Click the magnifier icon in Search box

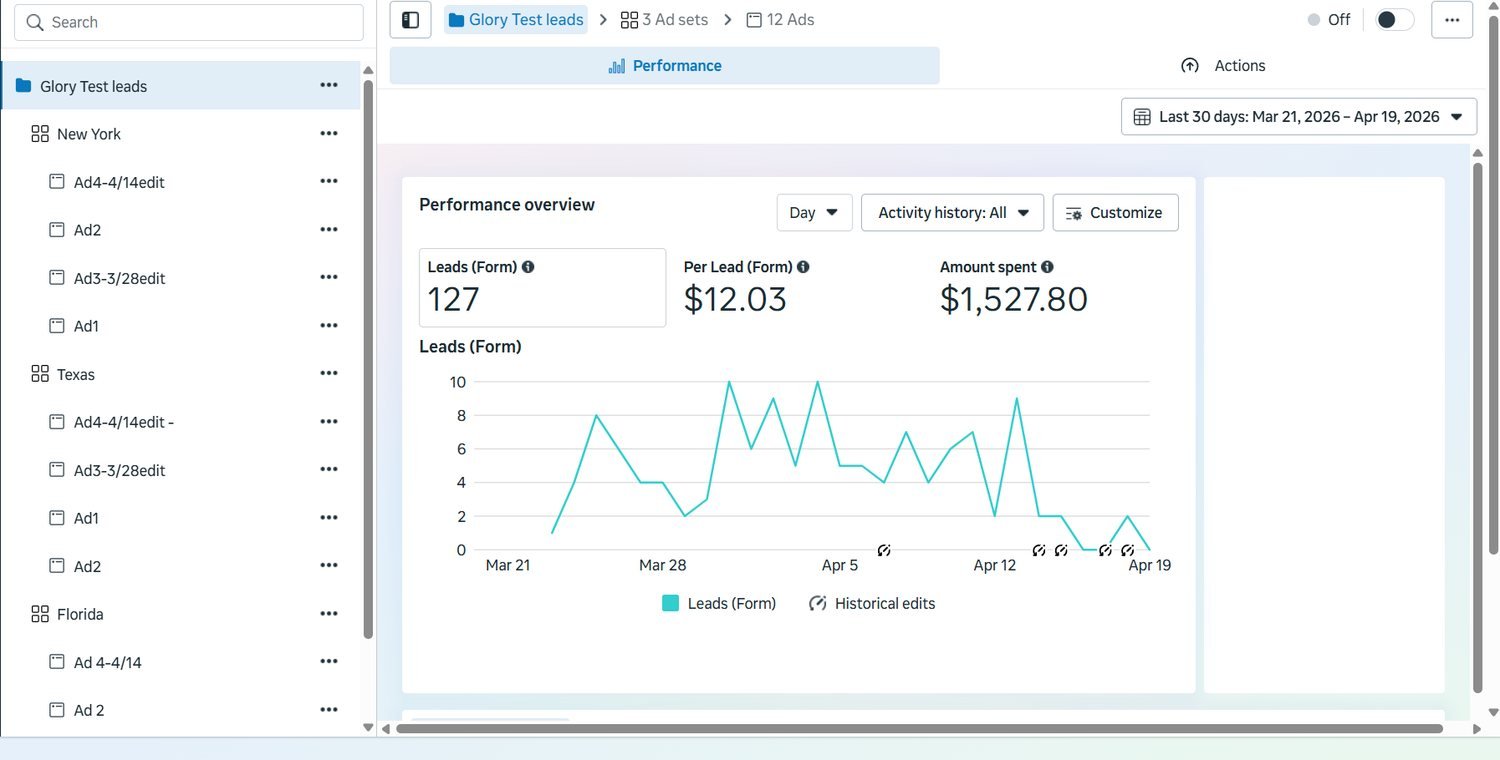tap(35, 22)
